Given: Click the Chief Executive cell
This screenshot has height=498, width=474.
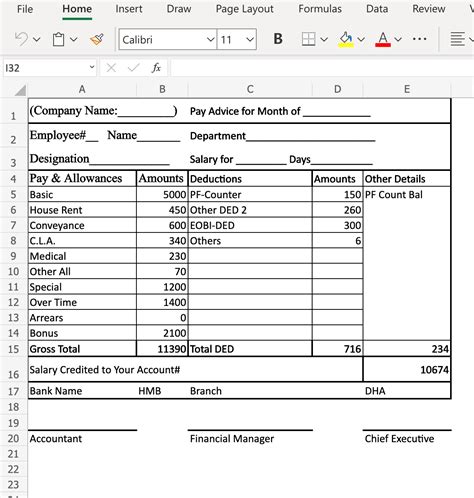Looking at the screenshot, I should pos(407,439).
